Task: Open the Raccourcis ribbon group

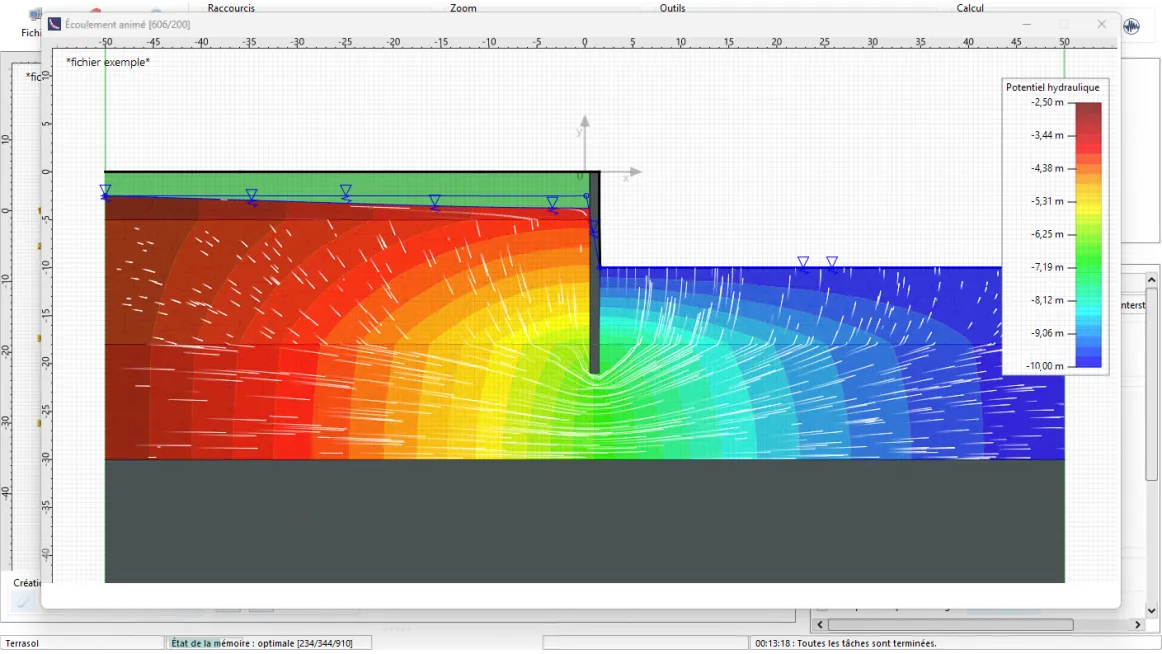Action: (231, 8)
